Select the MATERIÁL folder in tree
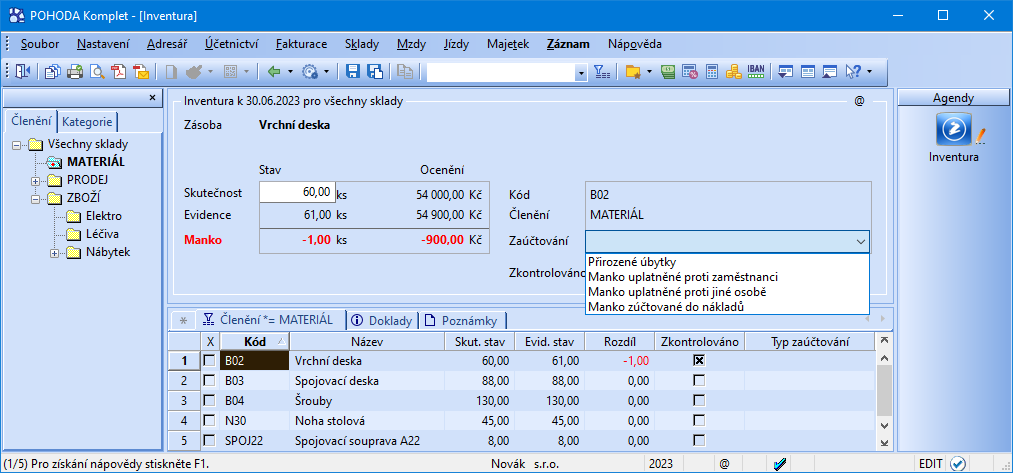The width and height of the screenshot is (1013, 473). pyautogui.click(x=96, y=162)
